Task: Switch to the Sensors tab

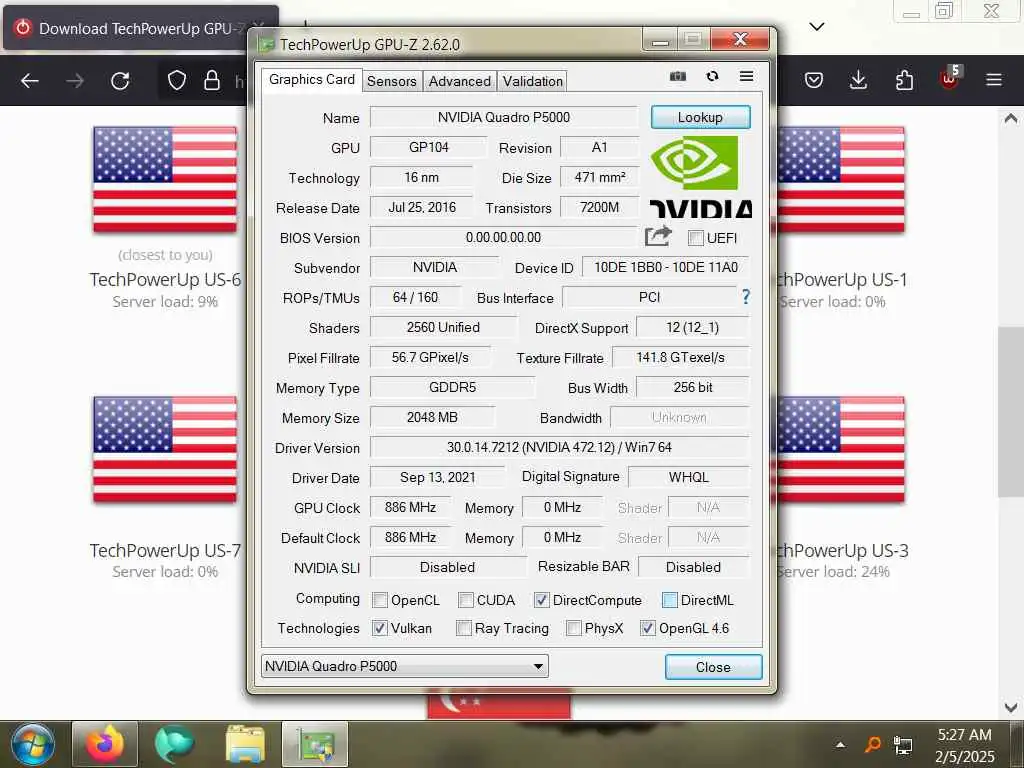Action: (x=391, y=81)
